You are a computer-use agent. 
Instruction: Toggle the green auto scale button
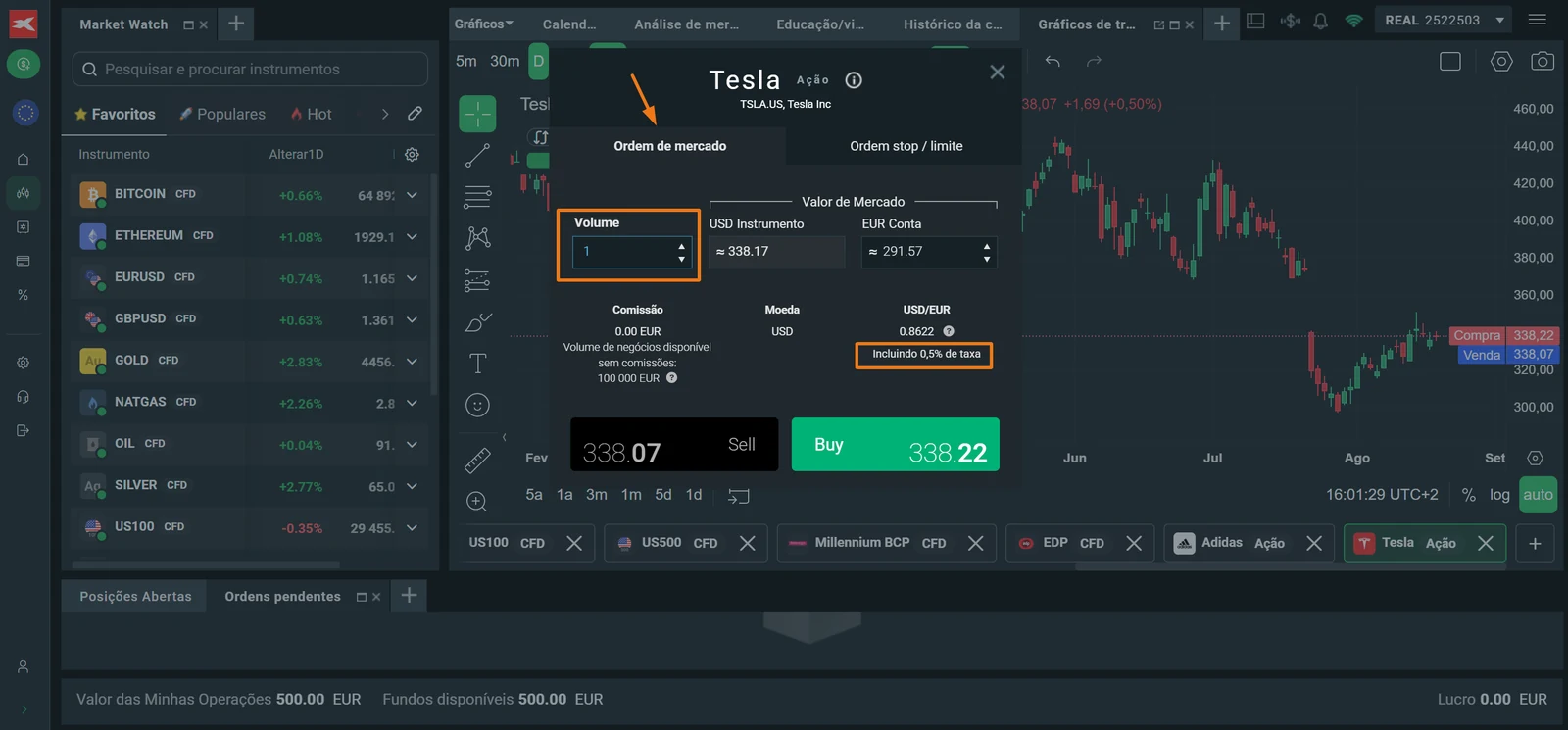point(1538,495)
